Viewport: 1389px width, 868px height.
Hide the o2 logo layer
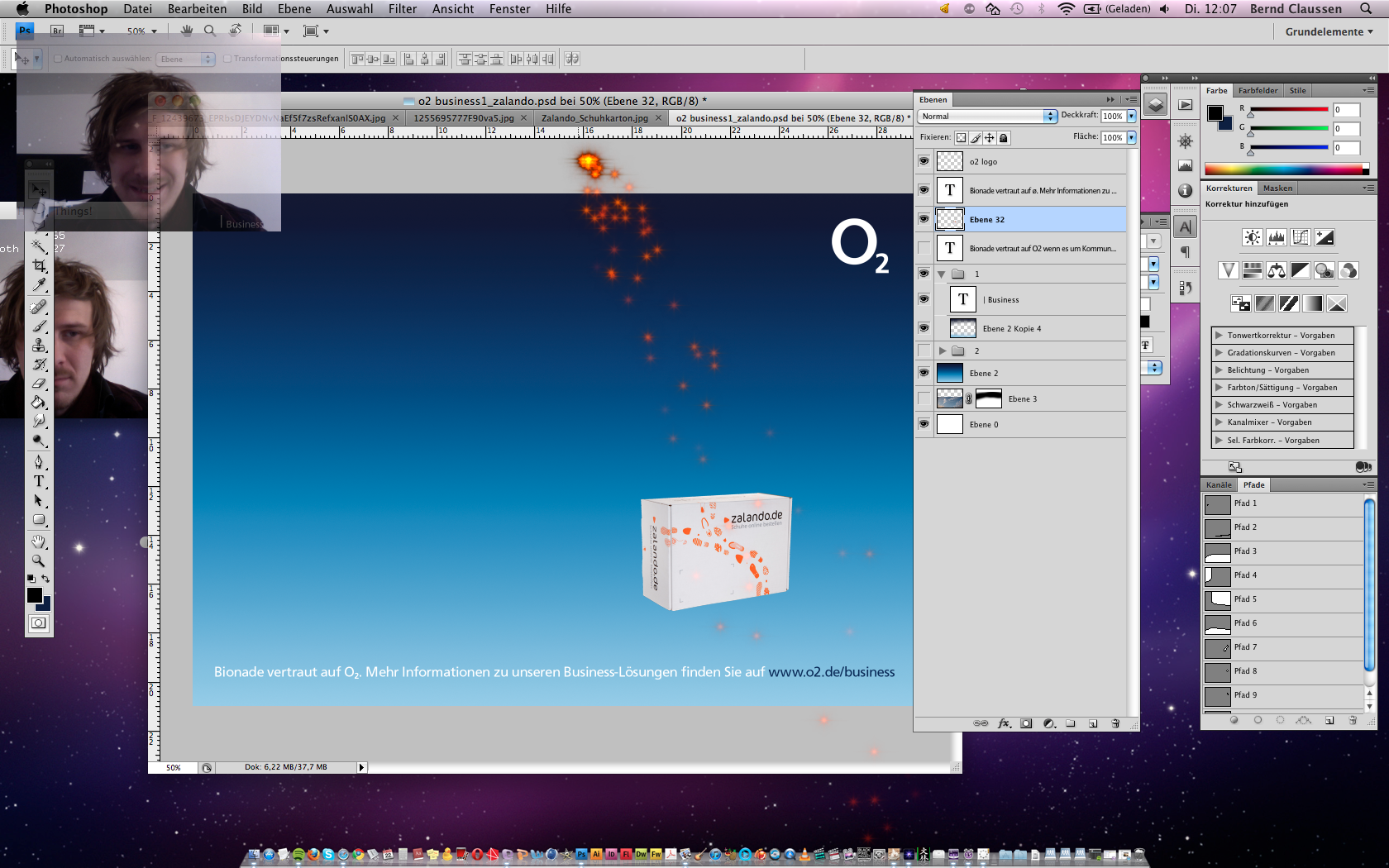924,161
